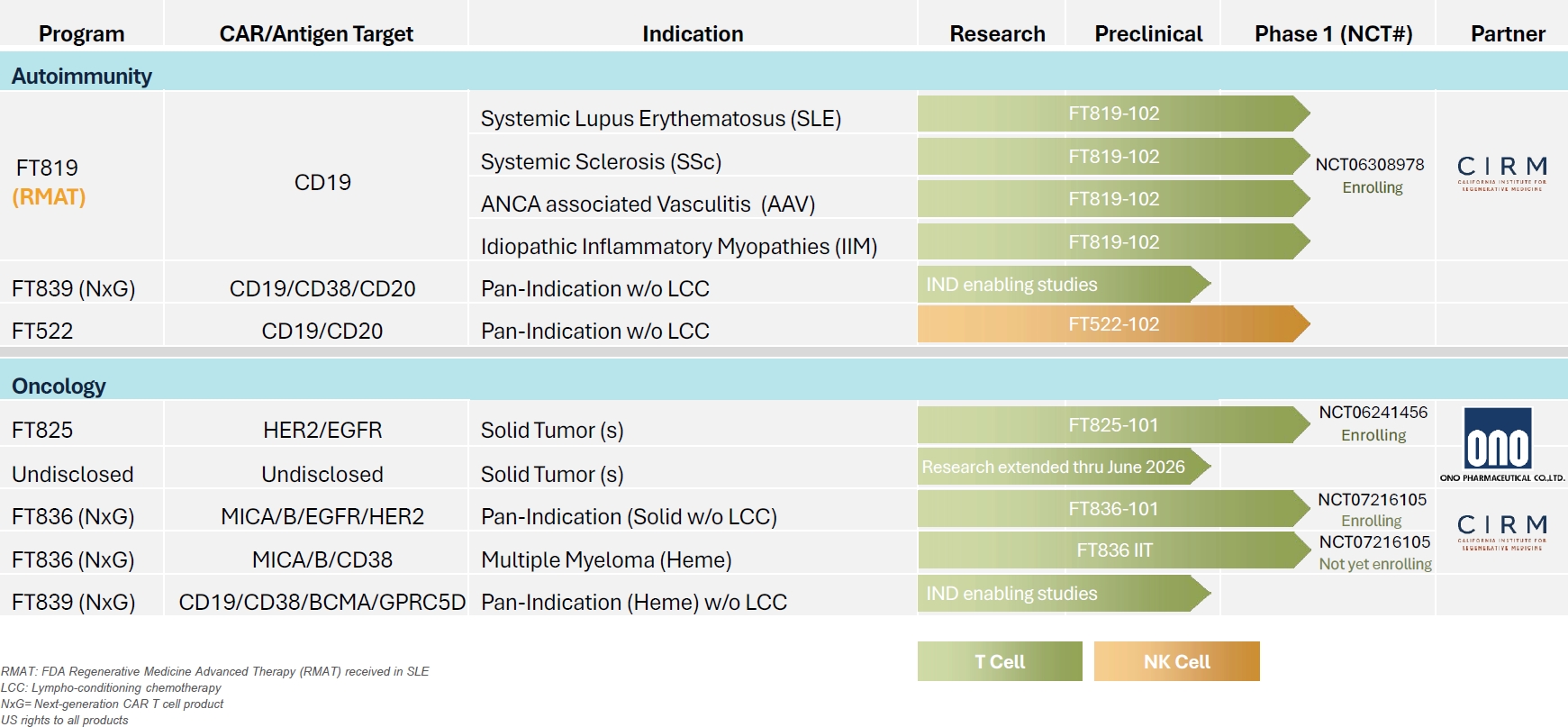Click the "Phase 1 (NCT#)" column header
Viewport: 1568px width, 727px height.
1333,34
